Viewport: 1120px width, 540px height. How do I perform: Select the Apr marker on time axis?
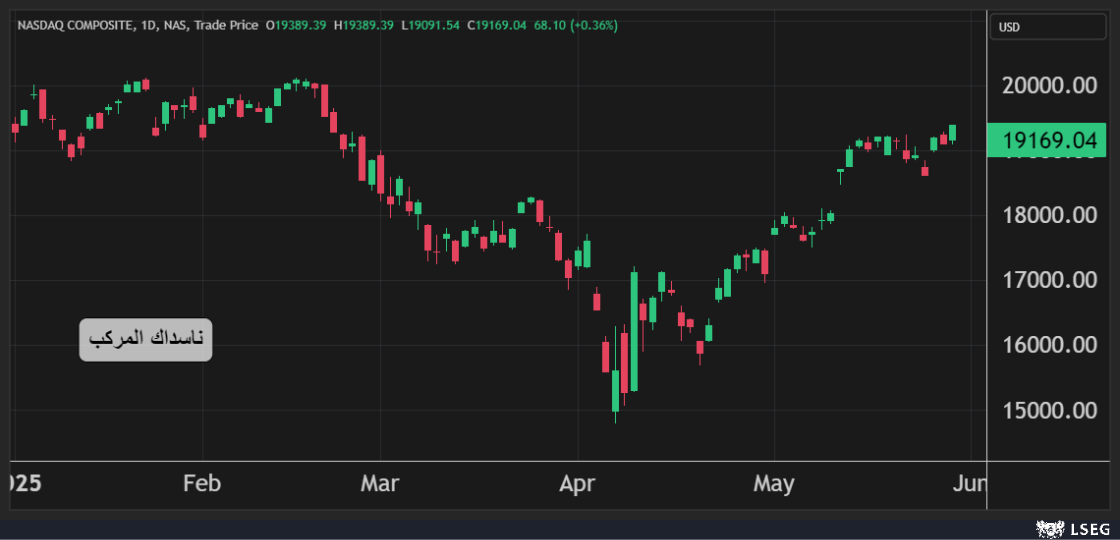(x=577, y=484)
